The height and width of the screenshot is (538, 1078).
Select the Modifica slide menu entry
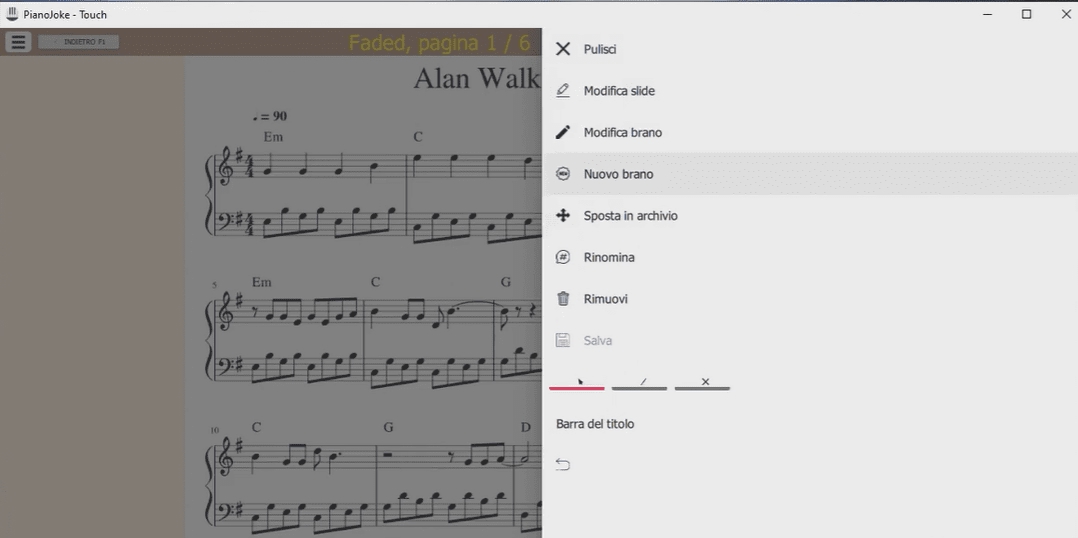(x=619, y=91)
